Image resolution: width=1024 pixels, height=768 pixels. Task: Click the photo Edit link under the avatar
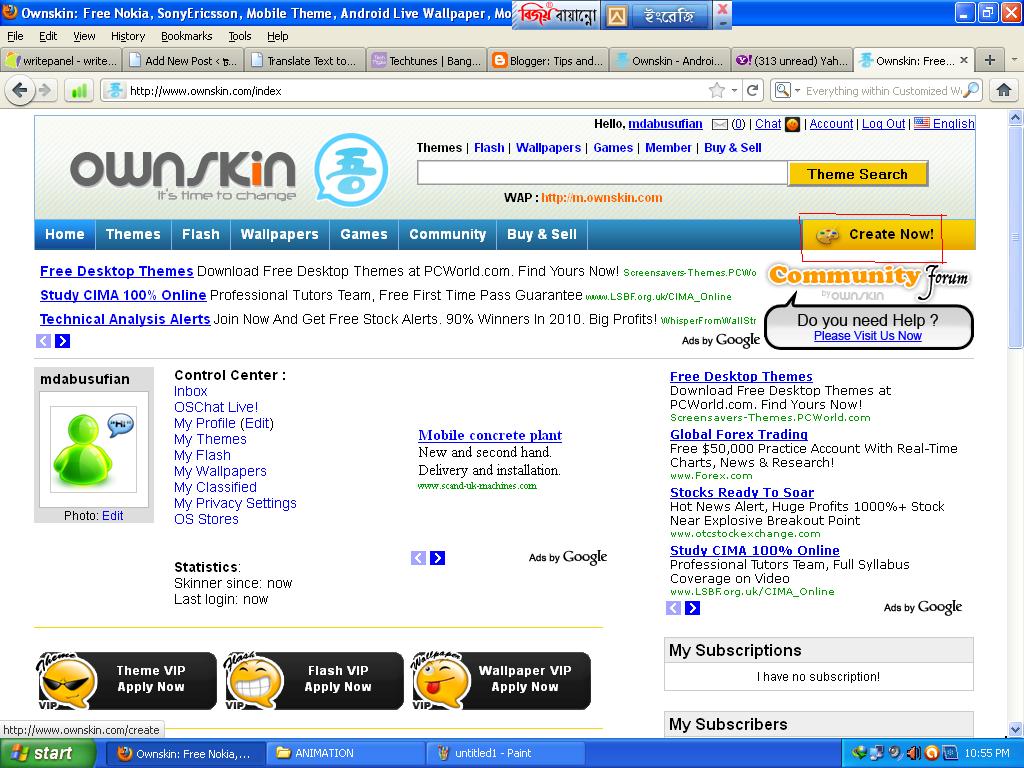[x=112, y=515]
